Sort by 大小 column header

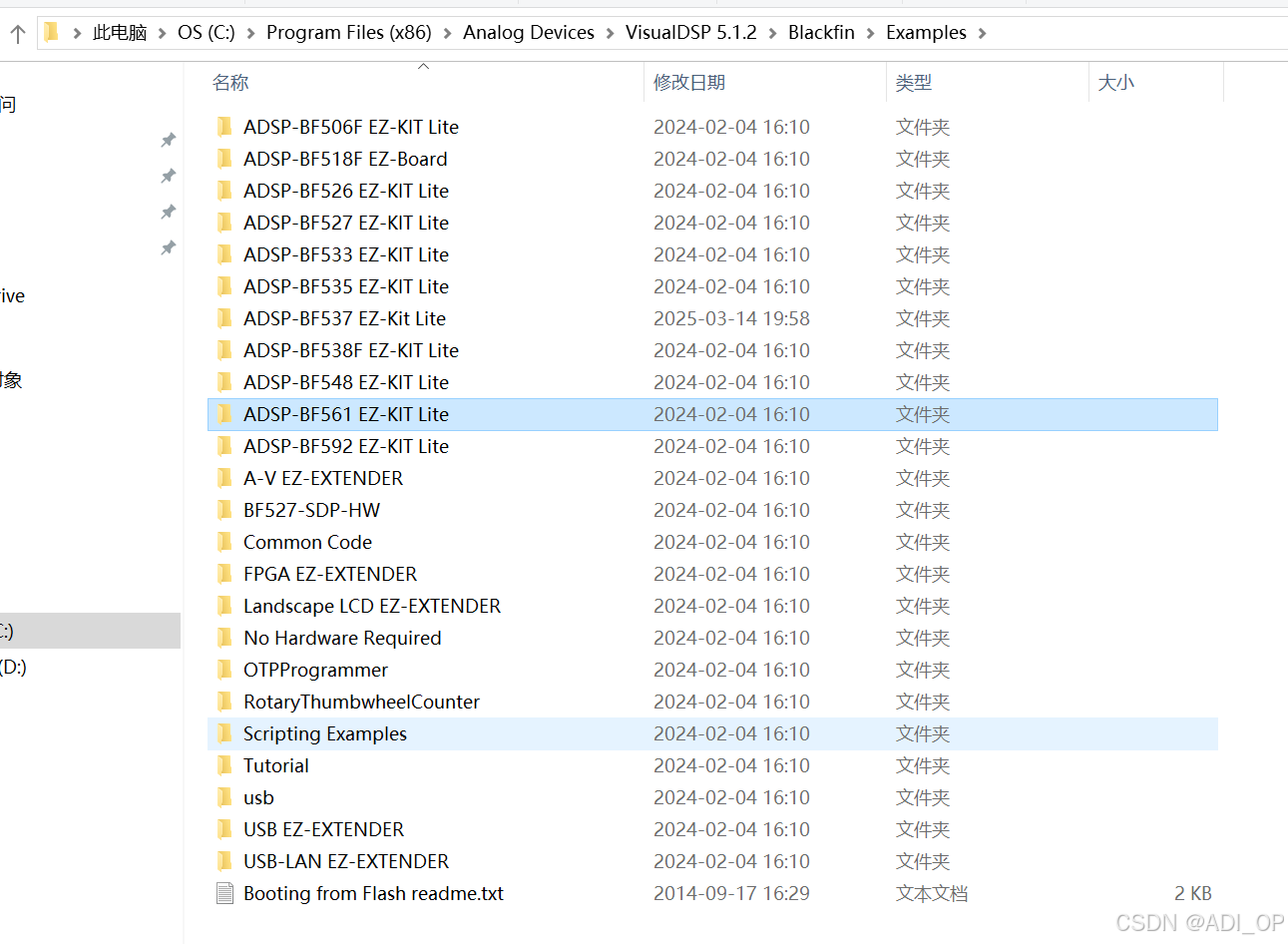1116,83
